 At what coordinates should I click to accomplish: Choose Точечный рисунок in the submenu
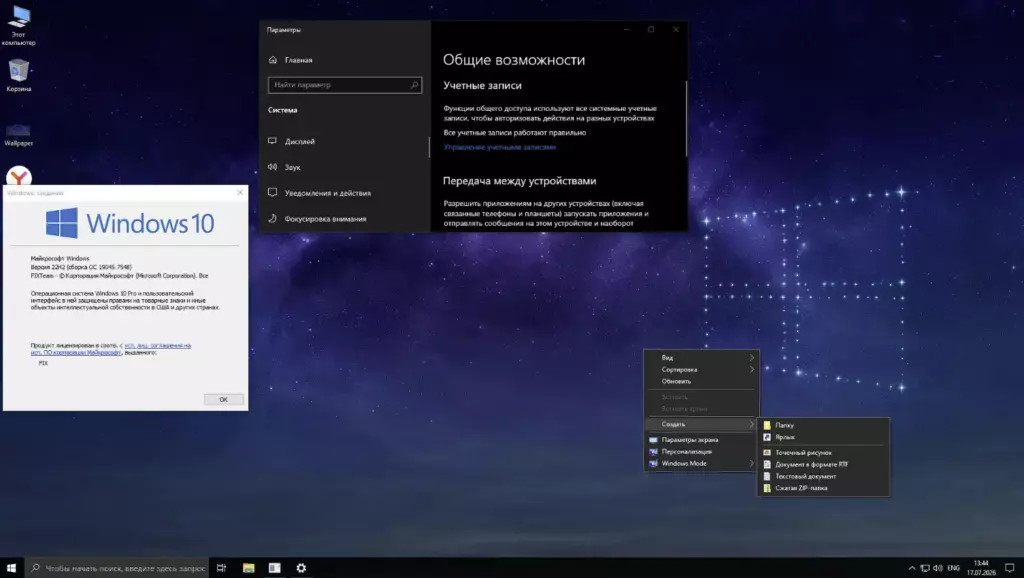(x=824, y=453)
